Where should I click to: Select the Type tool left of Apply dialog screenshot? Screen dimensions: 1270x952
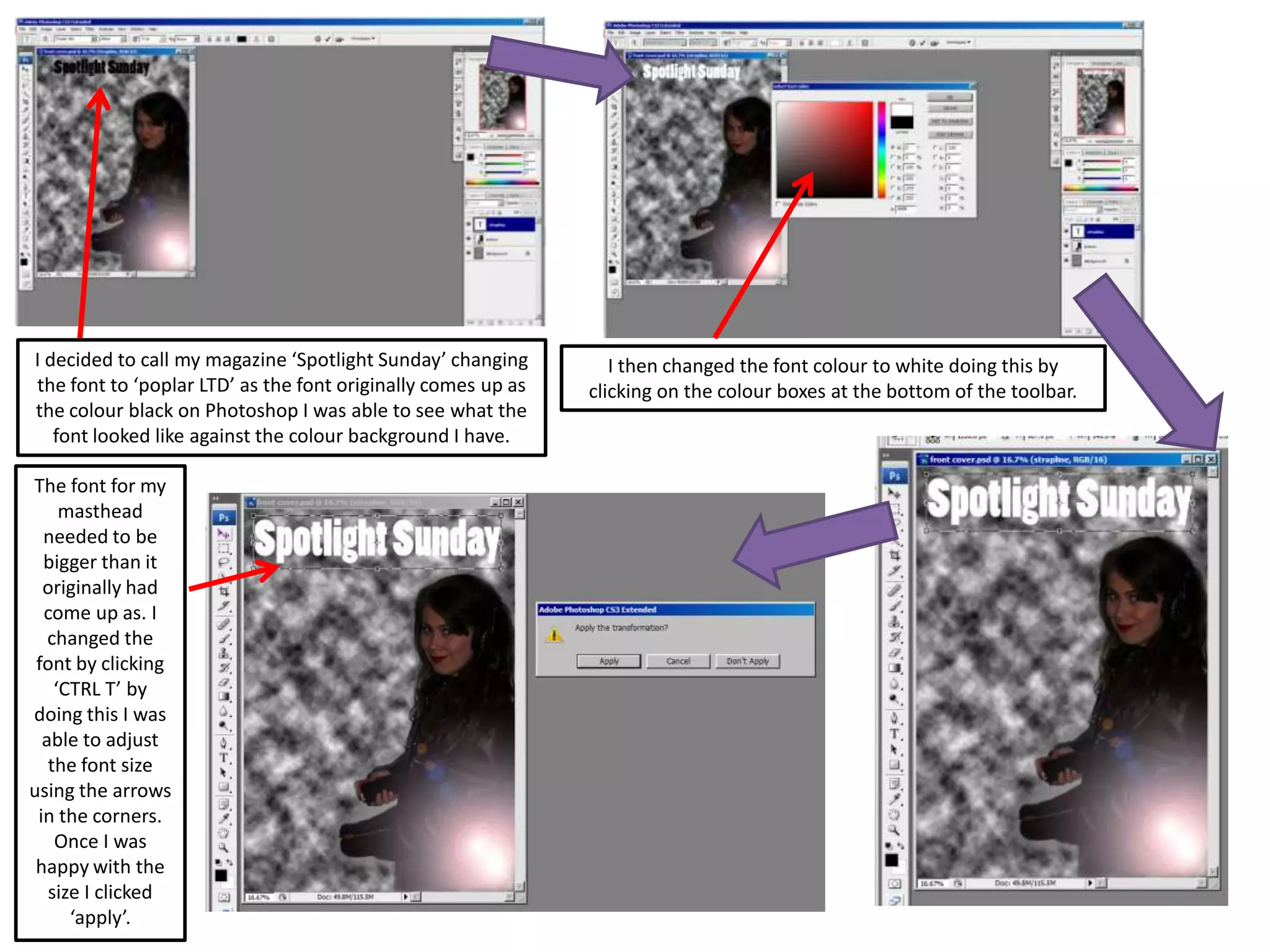coord(224,757)
